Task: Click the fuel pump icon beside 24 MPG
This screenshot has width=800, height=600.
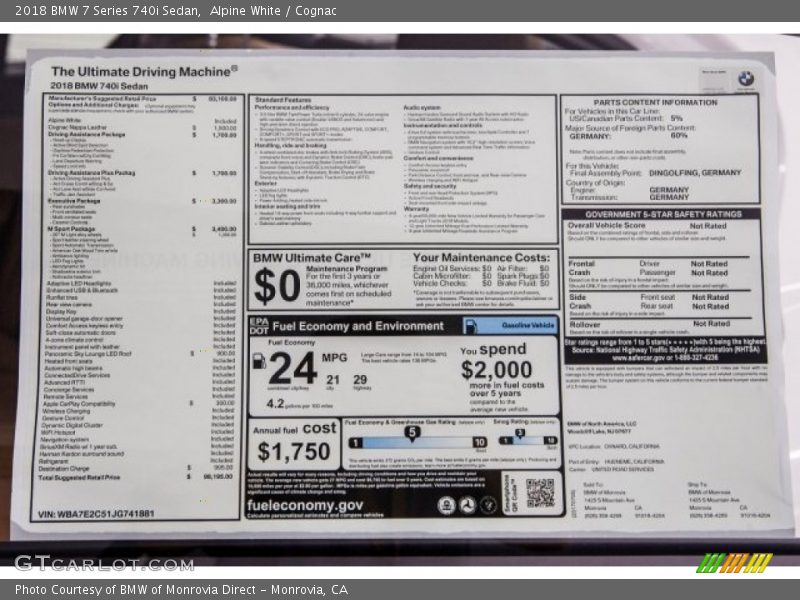Action: click(x=259, y=361)
